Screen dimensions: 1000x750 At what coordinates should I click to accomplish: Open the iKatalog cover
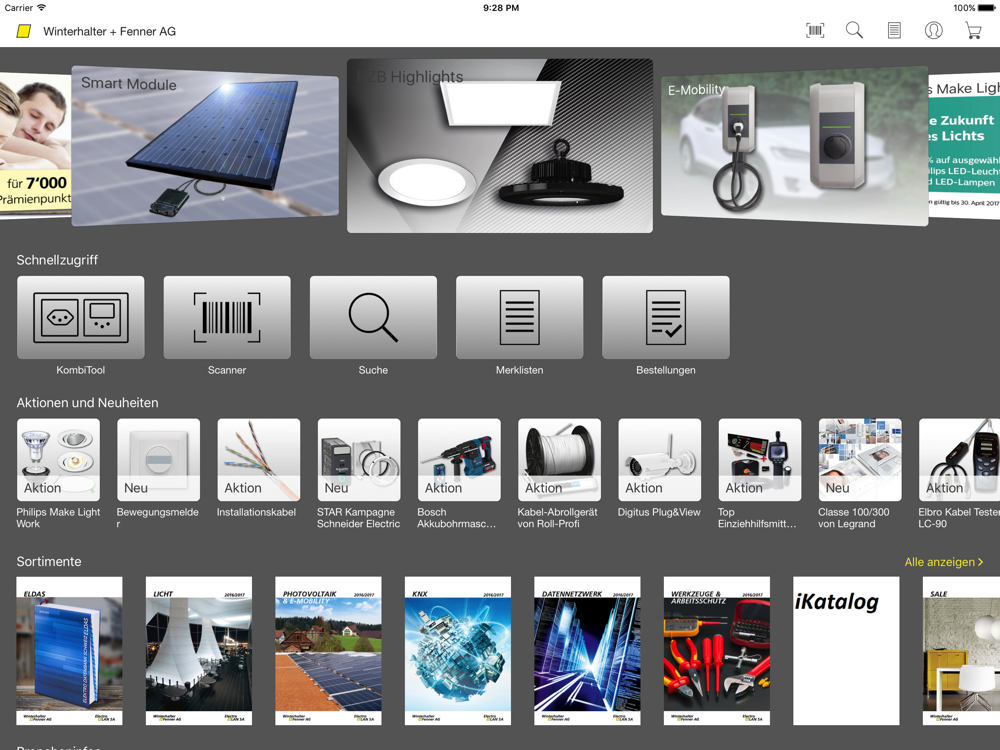846,651
